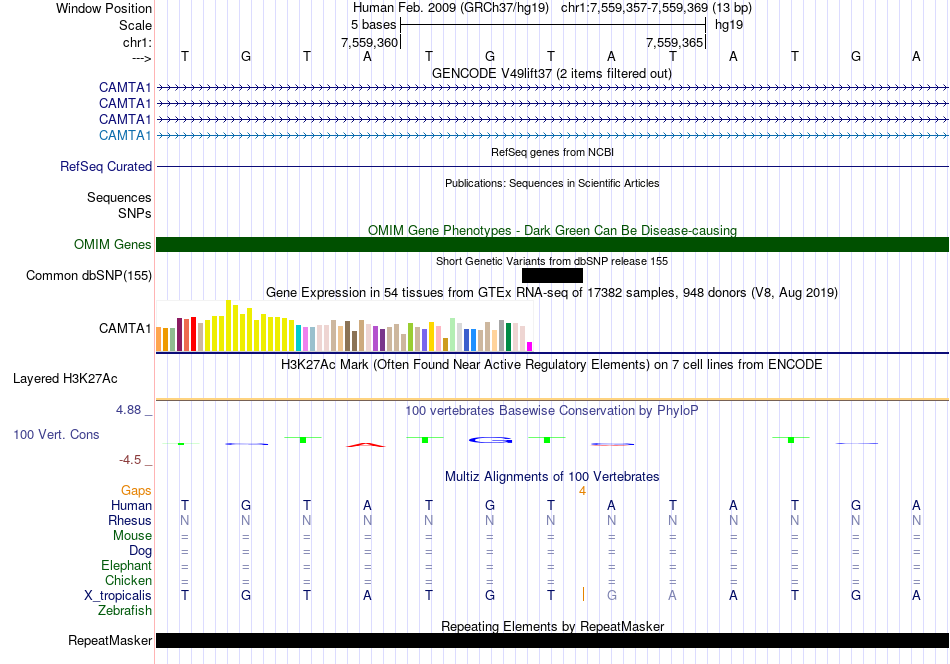This screenshot has height=664, width=950.
Task: Click the Window Position label
Action: pyautogui.click(x=104, y=8)
